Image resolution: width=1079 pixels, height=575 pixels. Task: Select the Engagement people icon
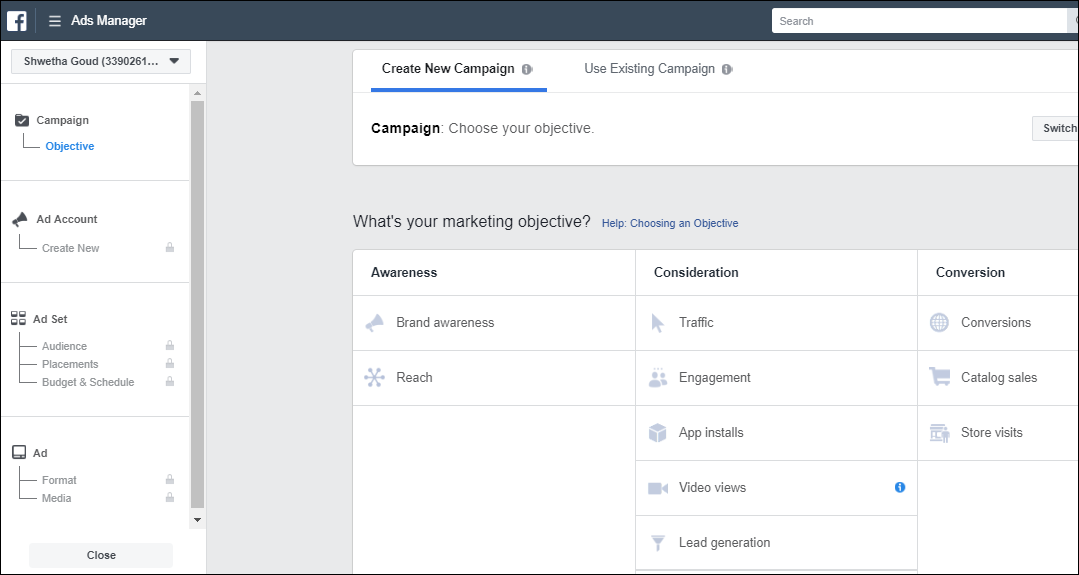[x=658, y=378]
